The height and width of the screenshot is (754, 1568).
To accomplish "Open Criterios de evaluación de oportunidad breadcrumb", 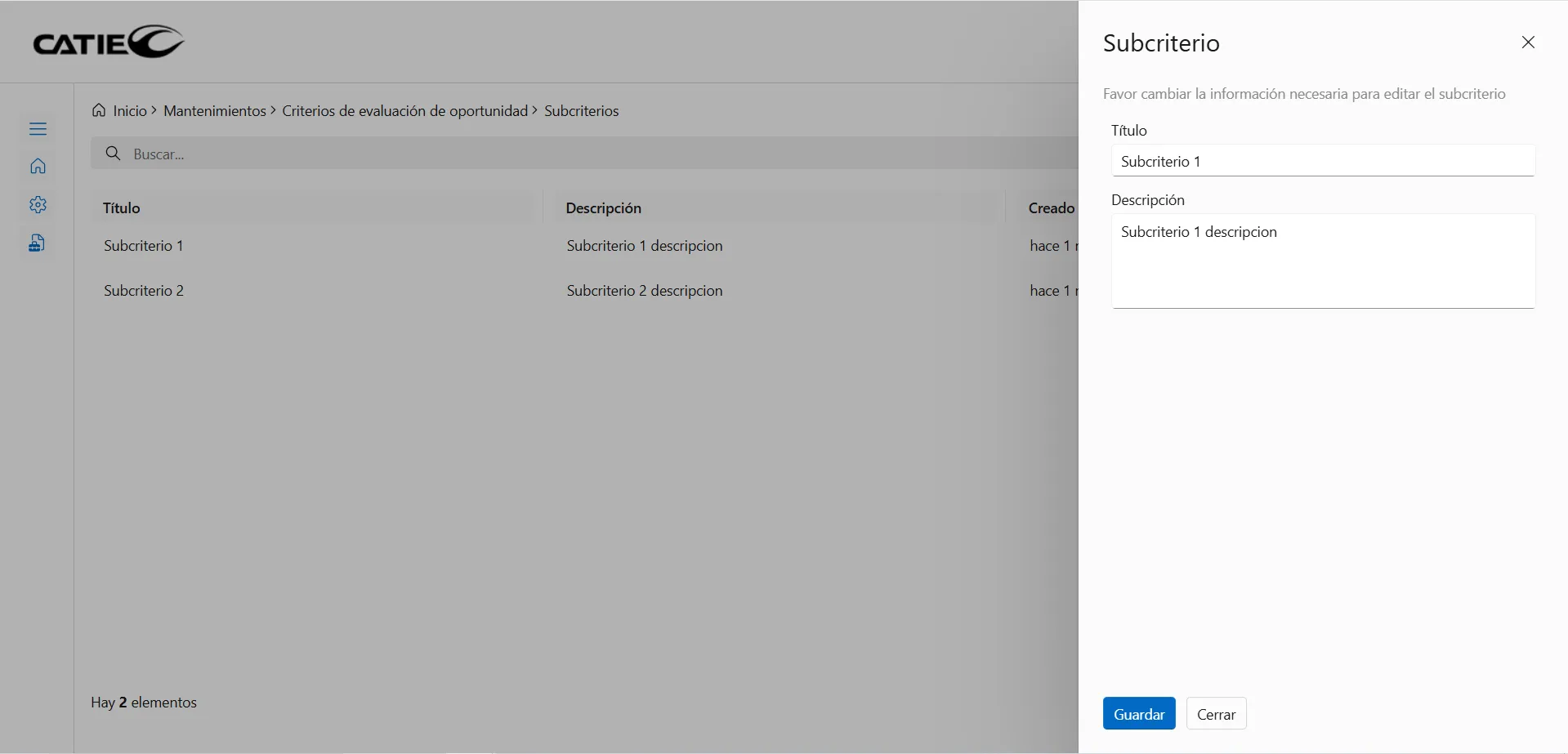I will [x=404, y=111].
